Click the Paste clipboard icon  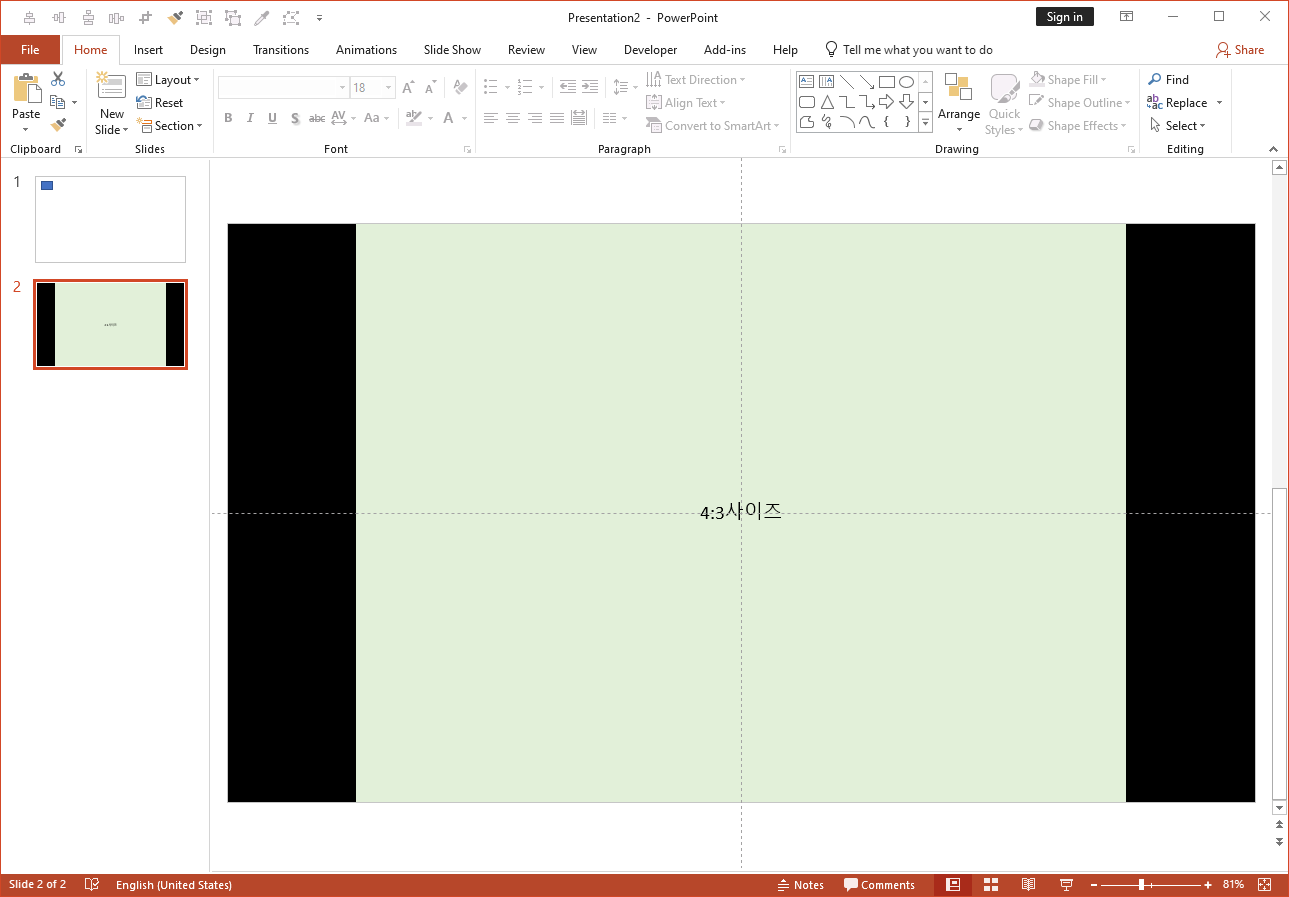click(26, 89)
